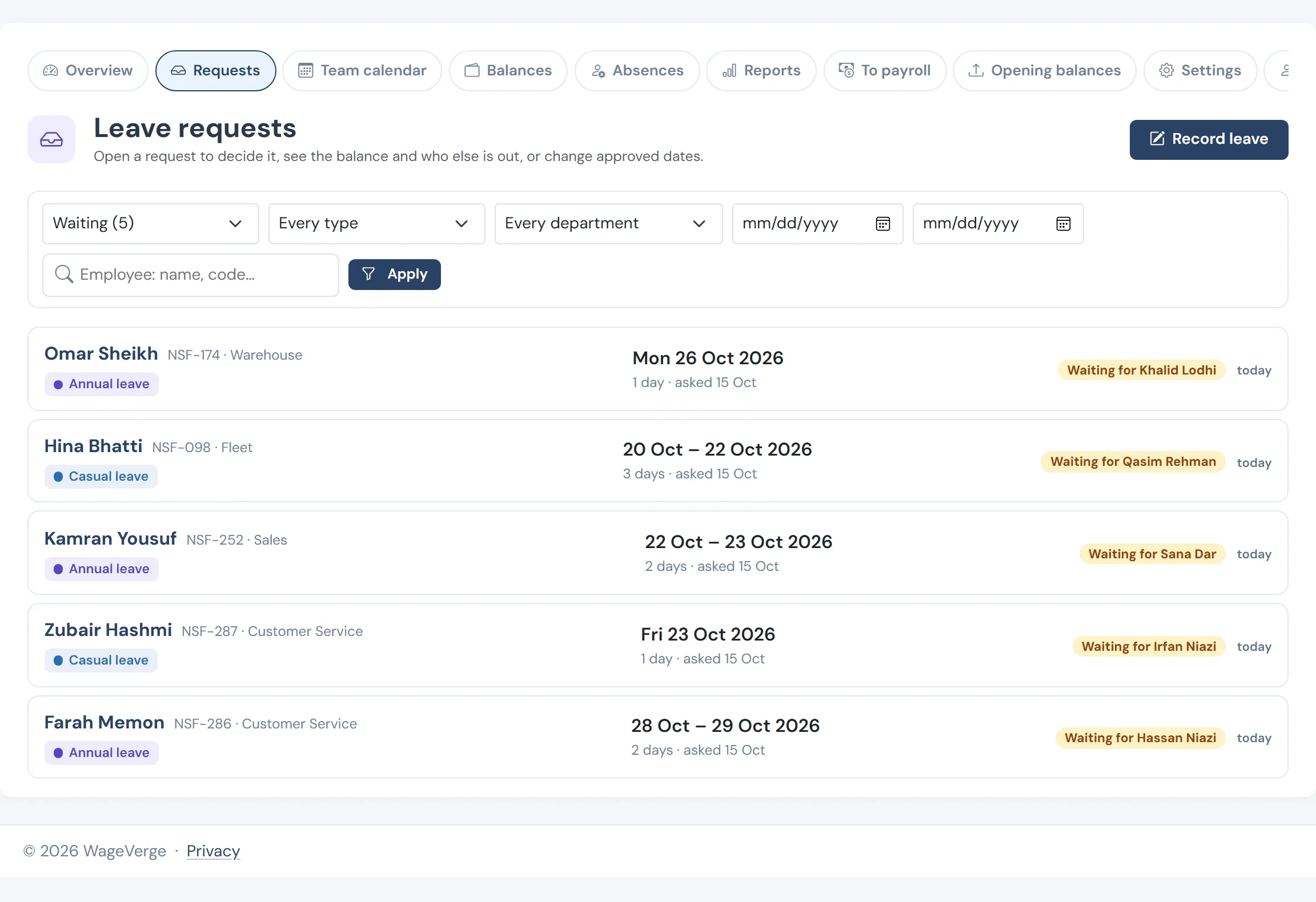Viewport: 1316px width, 902px height.
Task: Click the date range 28 Oct – 29 Oct 2026
Action: tap(725, 726)
